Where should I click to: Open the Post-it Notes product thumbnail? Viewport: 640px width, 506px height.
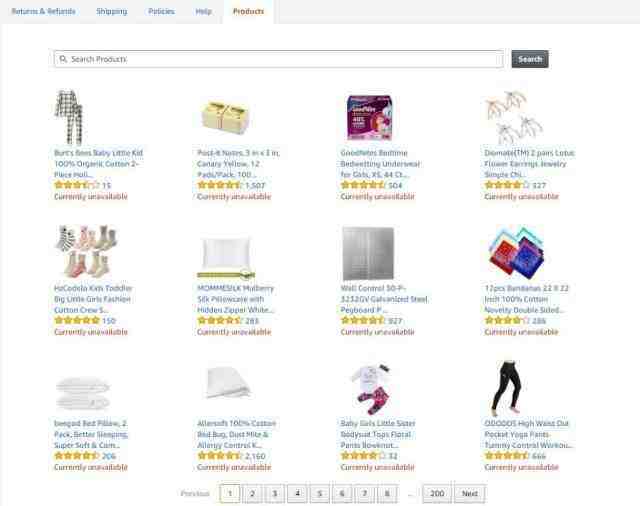point(225,118)
